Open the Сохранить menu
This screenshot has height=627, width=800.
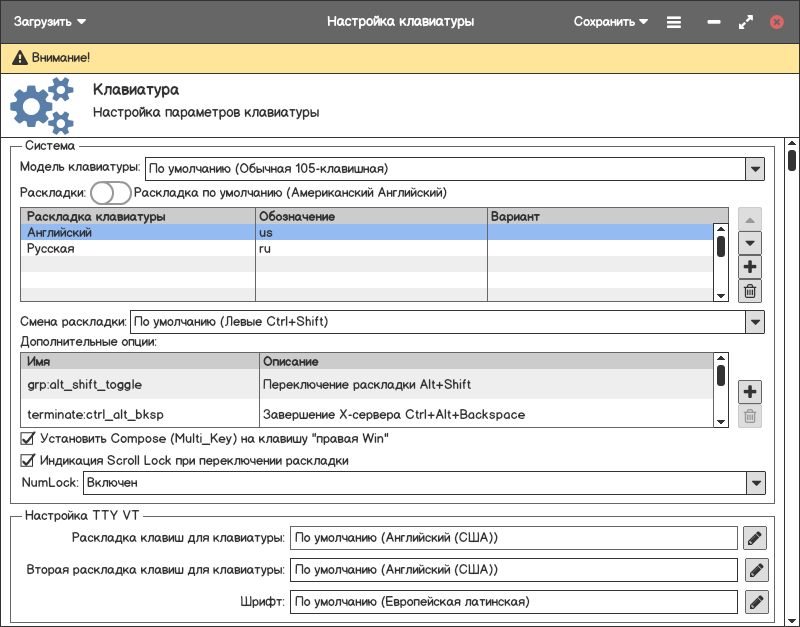click(x=611, y=21)
